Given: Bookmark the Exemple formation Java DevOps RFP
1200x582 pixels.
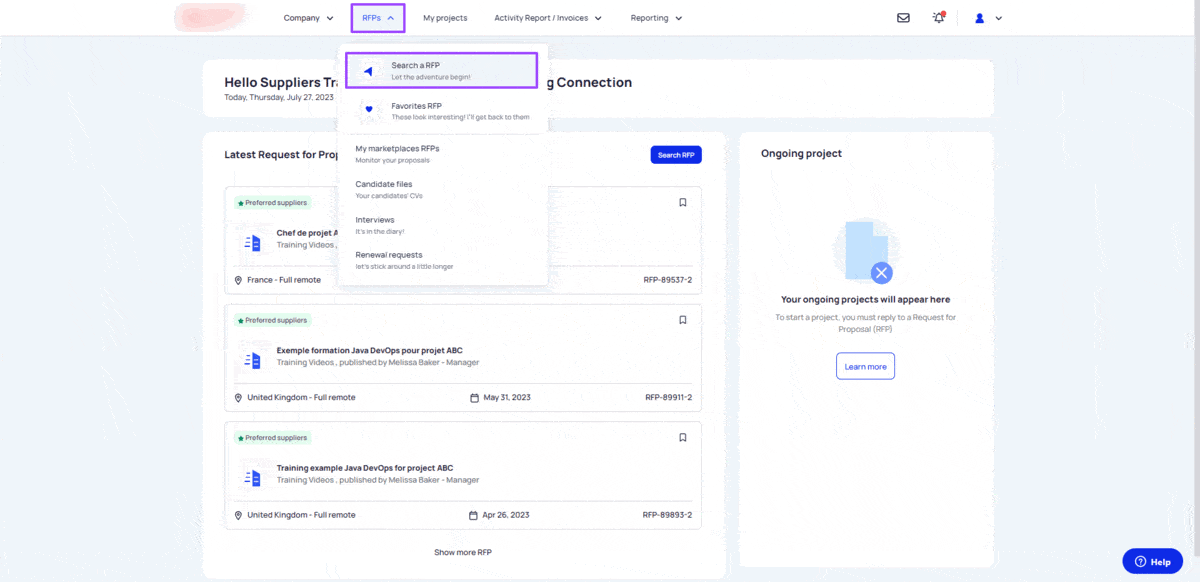Looking at the screenshot, I should coord(683,320).
